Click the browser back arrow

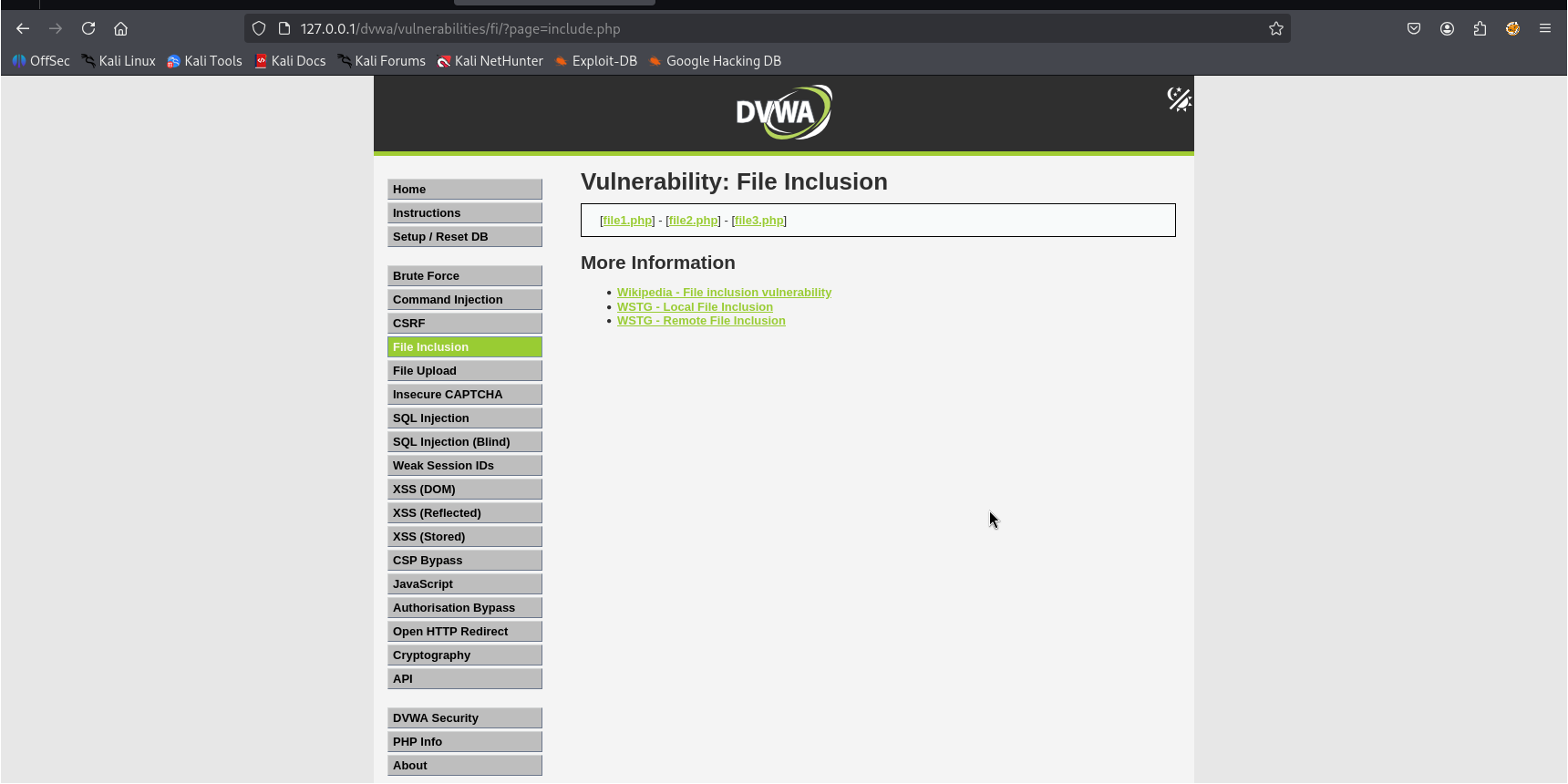(x=23, y=28)
